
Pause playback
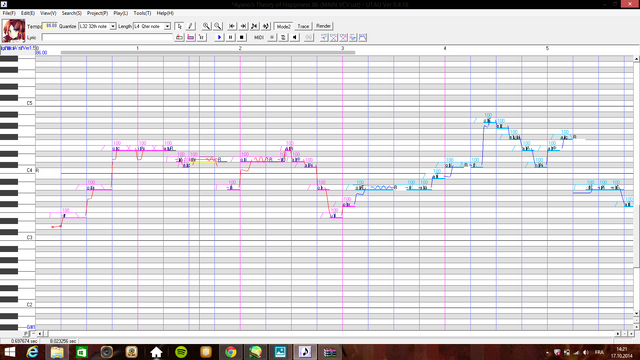pos(230,38)
